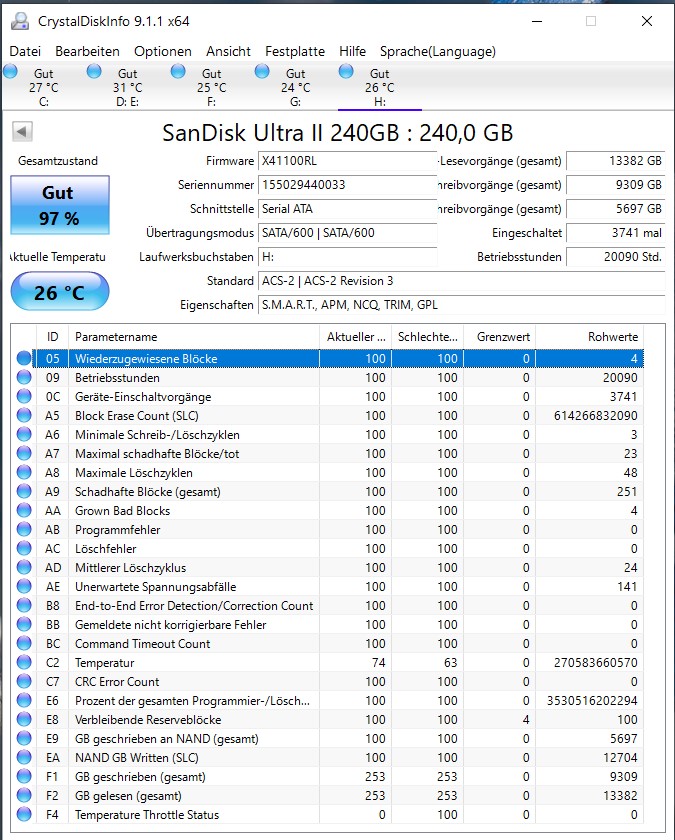Screen dimensions: 675x840
Task: Select the C: drive tab at 27 °C
Action: coord(44,87)
